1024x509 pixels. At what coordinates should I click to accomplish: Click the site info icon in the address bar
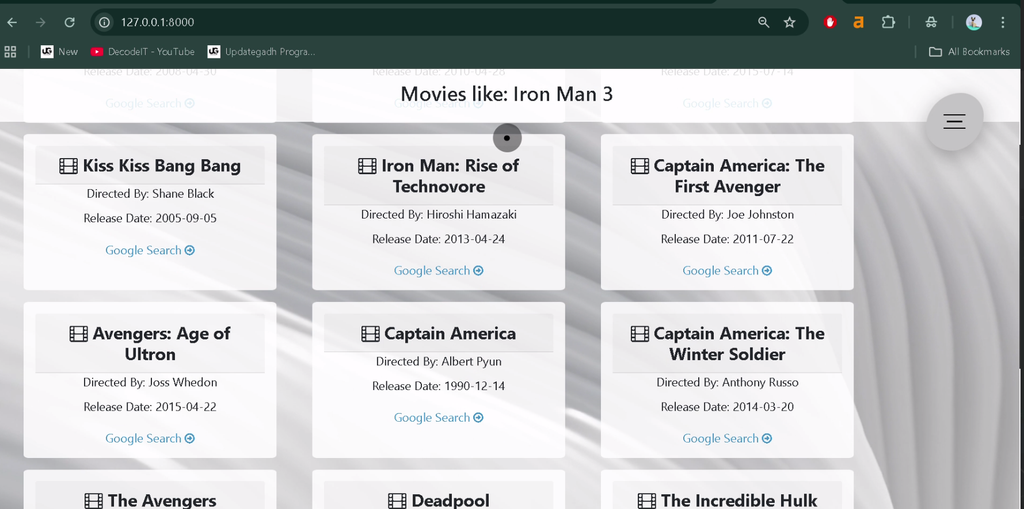(104, 22)
